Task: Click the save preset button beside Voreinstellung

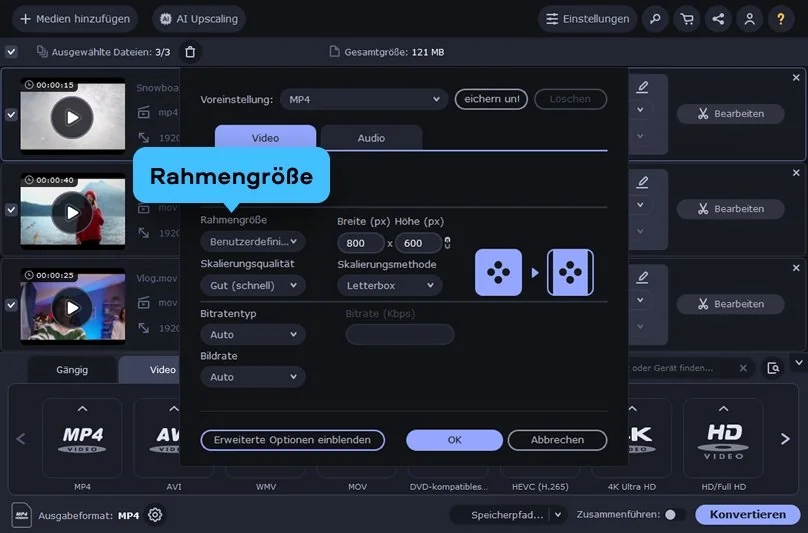Action: [x=491, y=99]
